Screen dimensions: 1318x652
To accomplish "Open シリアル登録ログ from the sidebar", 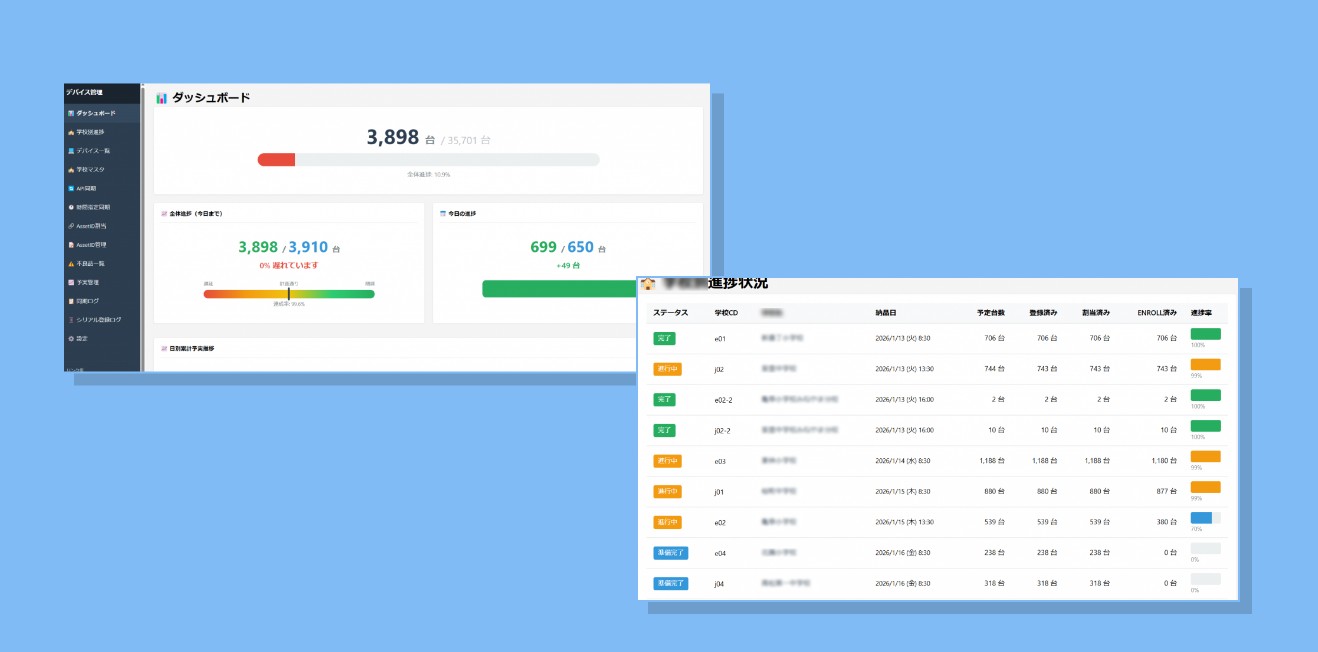I will 98,320.
